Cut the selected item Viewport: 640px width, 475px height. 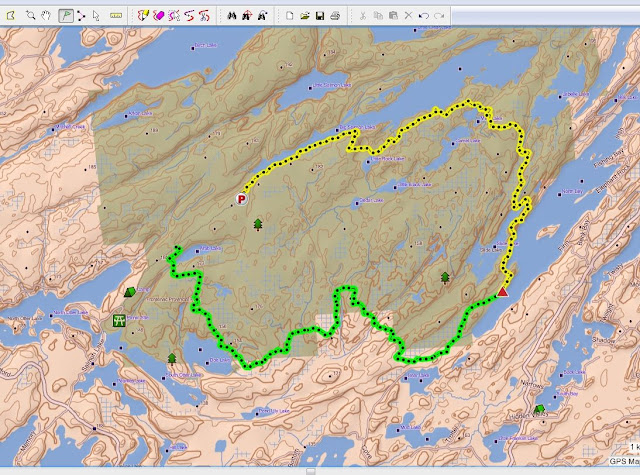coord(362,16)
